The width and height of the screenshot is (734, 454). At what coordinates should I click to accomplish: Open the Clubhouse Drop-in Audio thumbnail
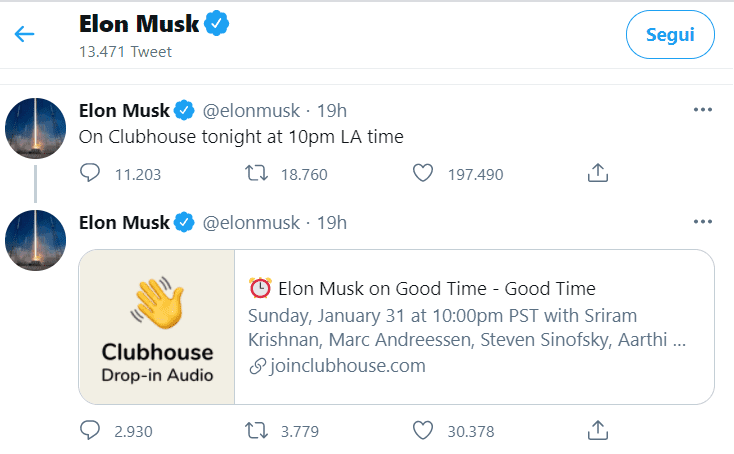(x=157, y=327)
